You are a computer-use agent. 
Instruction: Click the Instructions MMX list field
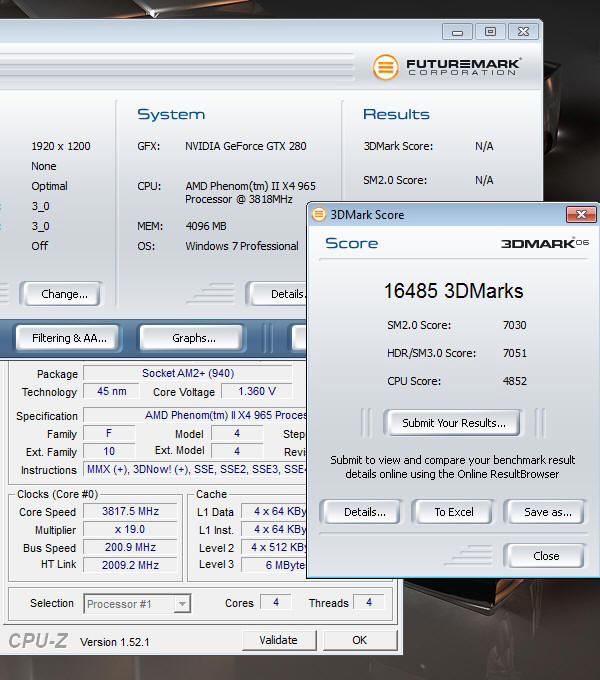click(x=195, y=469)
